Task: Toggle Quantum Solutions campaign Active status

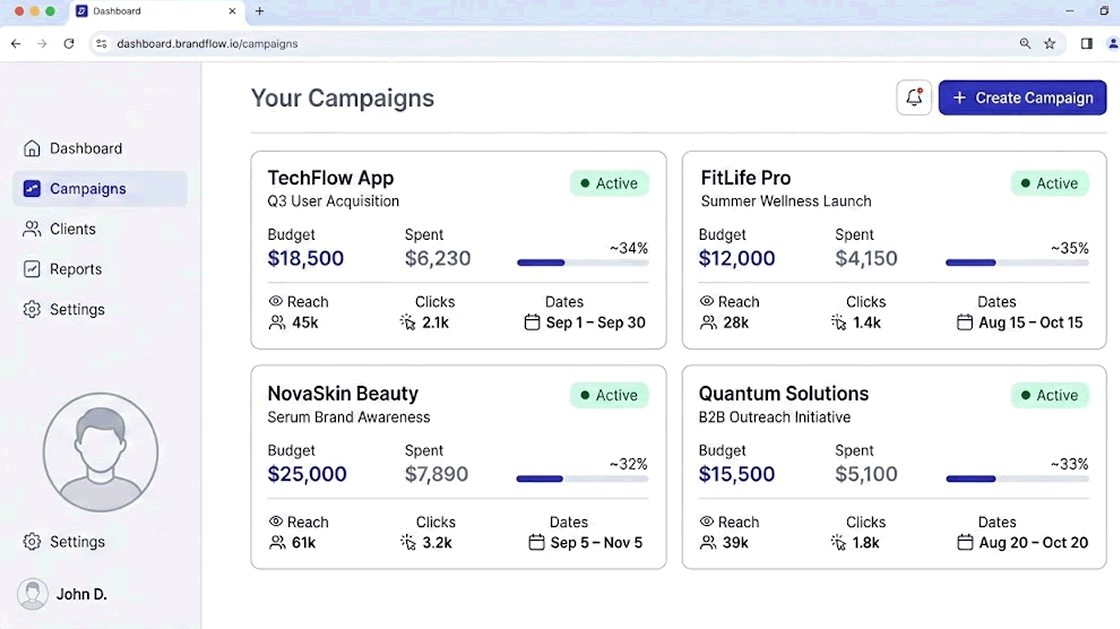Action: pos(1049,395)
